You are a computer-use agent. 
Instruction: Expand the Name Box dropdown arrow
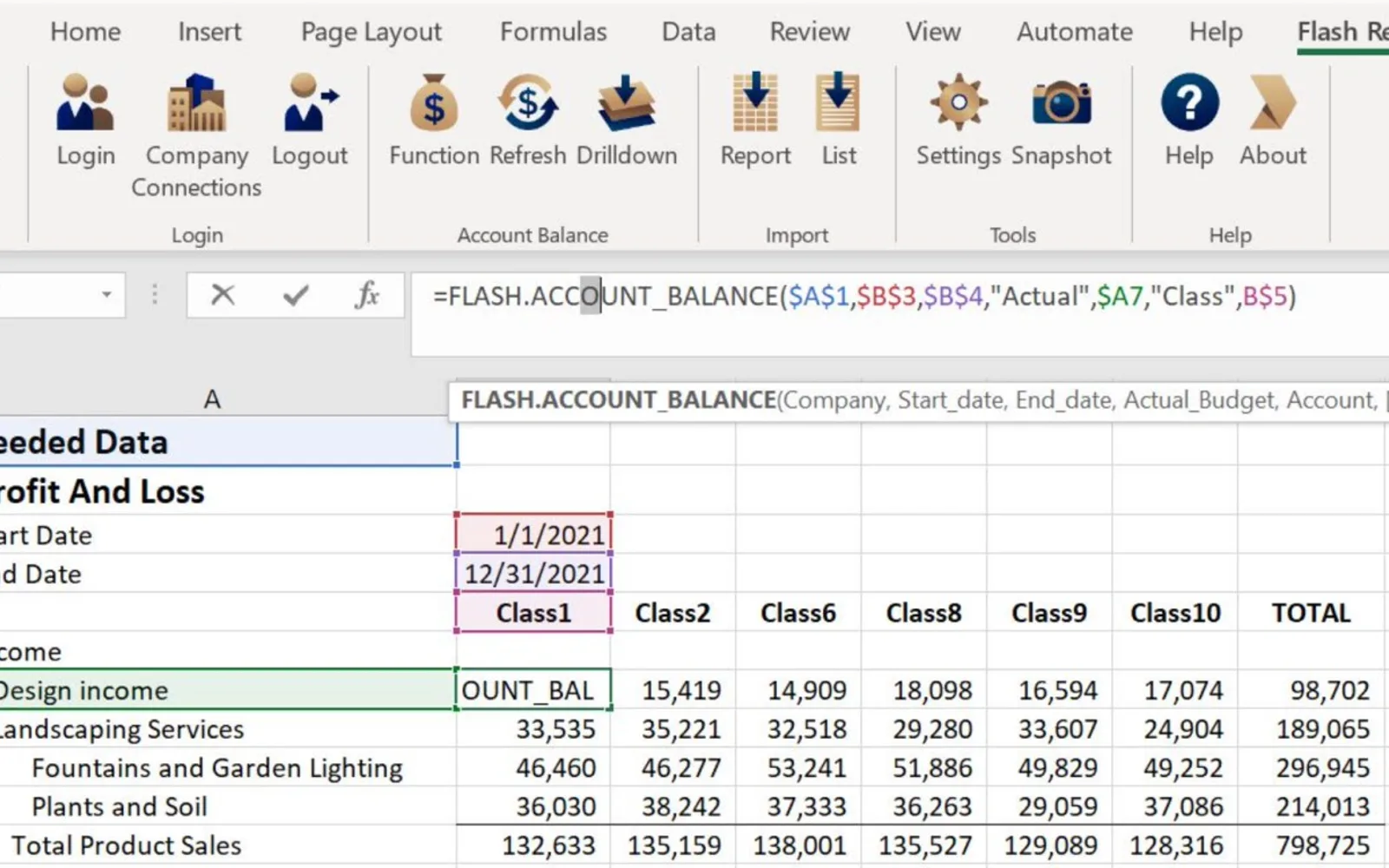(x=107, y=295)
